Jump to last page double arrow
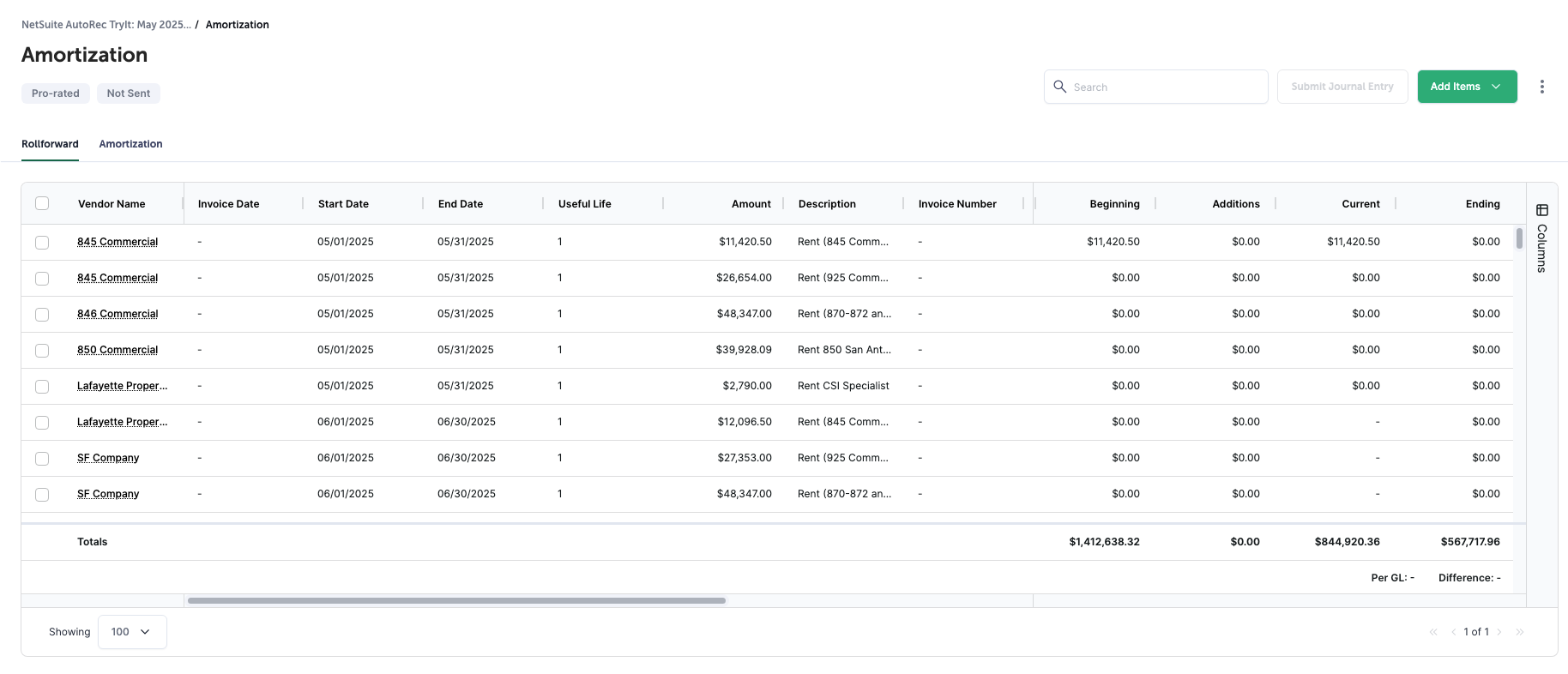Image resolution: width=1568 pixels, height=674 pixels. click(x=1519, y=632)
